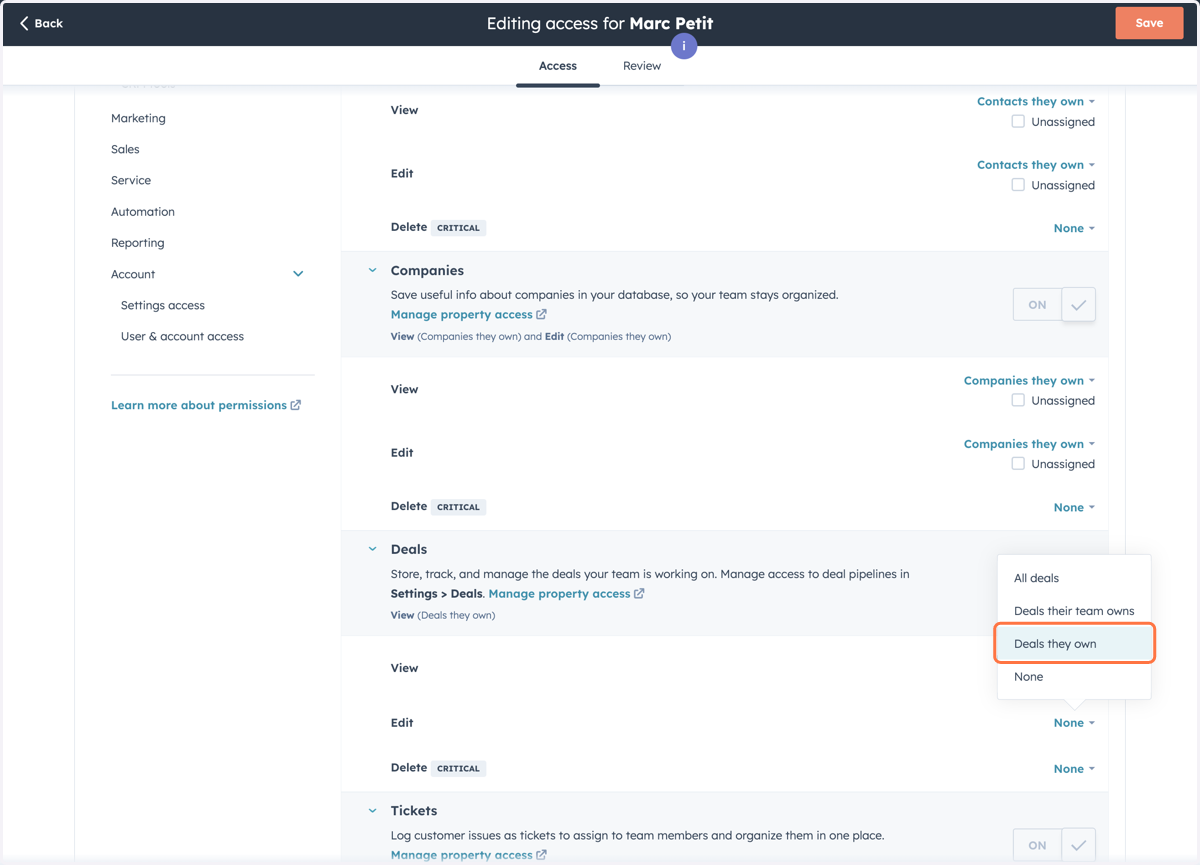Click the checkmark icon on the Tickets toggle
Image resolution: width=1200 pixels, height=865 pixels.
1078,845
